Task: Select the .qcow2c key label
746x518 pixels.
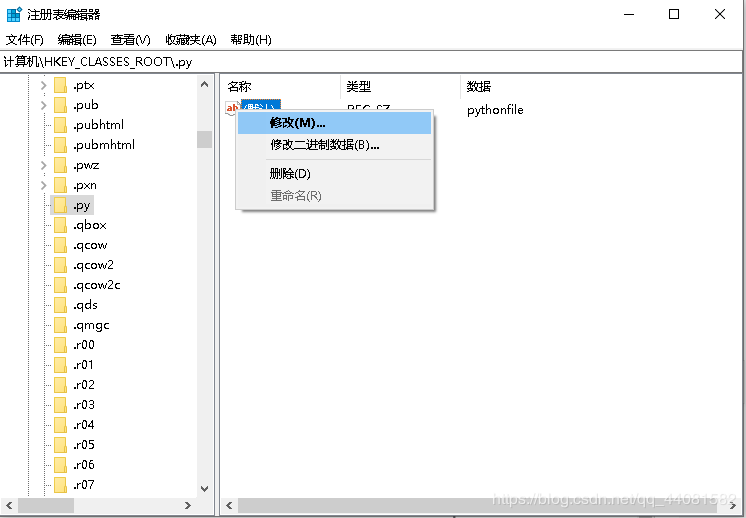Action: (x=97, y=285)
